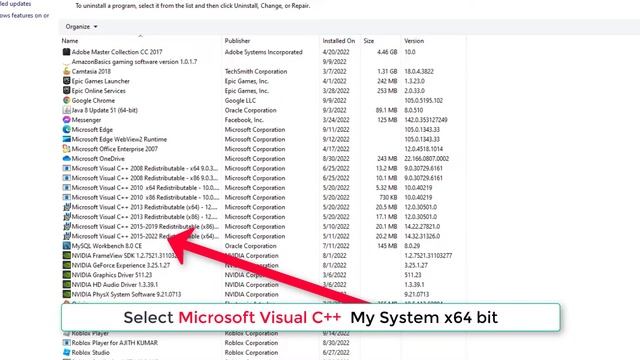Click the Epic Online Services icon
This screenshot has width=640, height=360.
pos(67,91)
